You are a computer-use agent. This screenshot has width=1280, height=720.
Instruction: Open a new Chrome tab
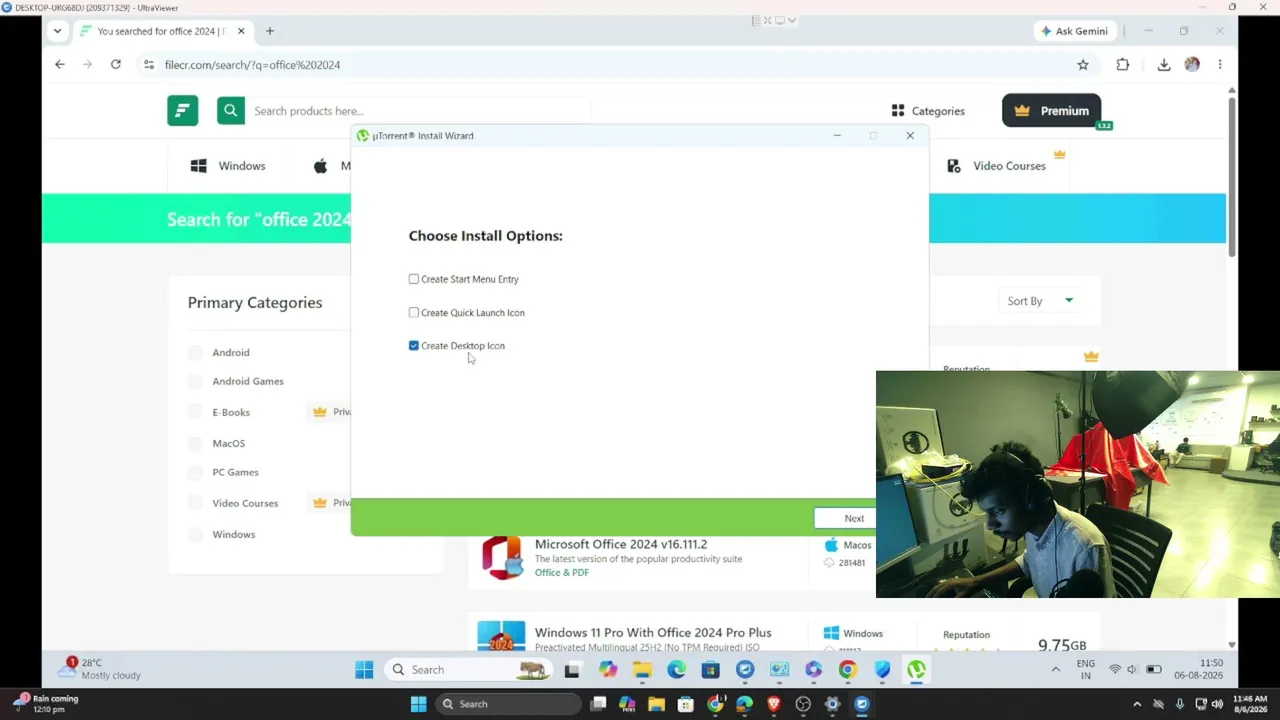pyautogui.click(x=269, y=31)
